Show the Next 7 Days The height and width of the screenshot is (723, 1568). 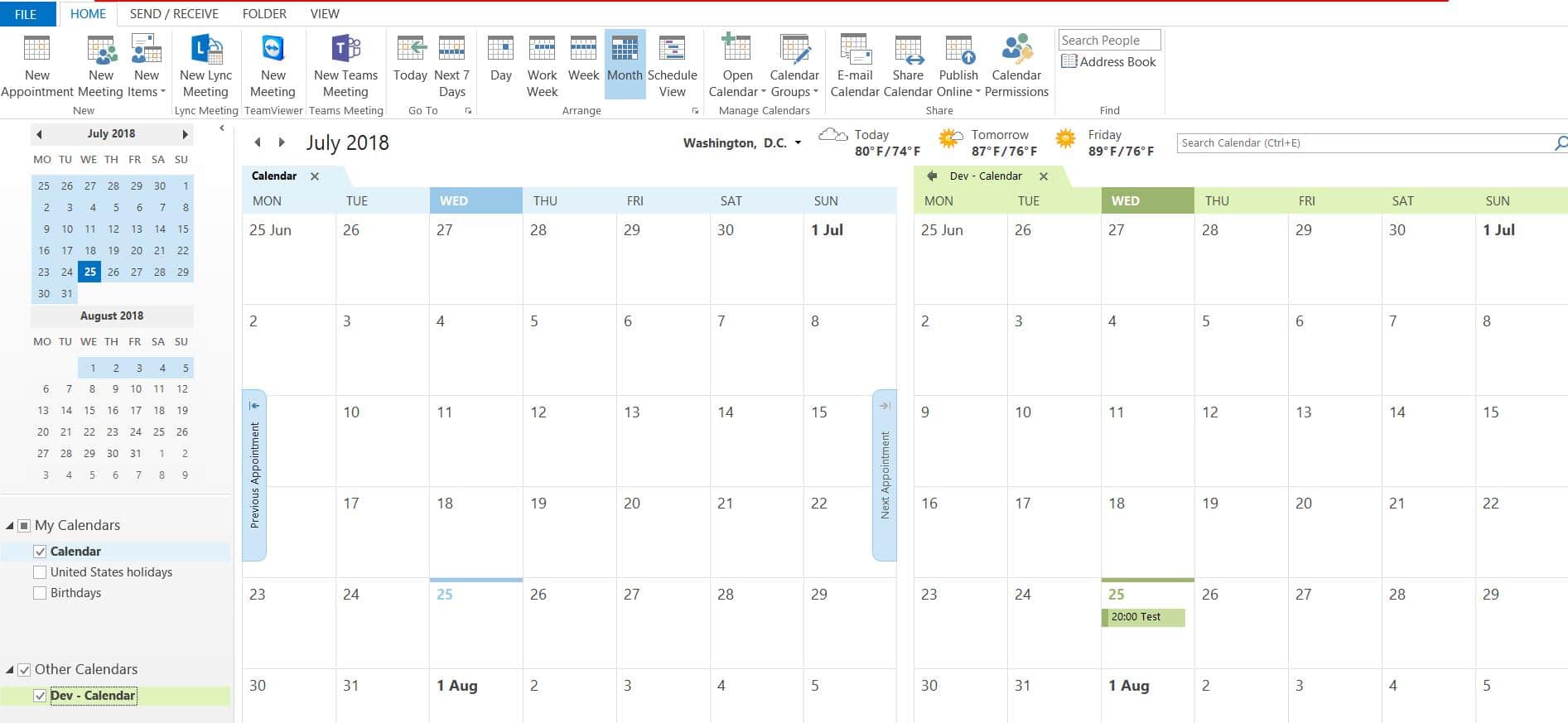tap(451, 66)
